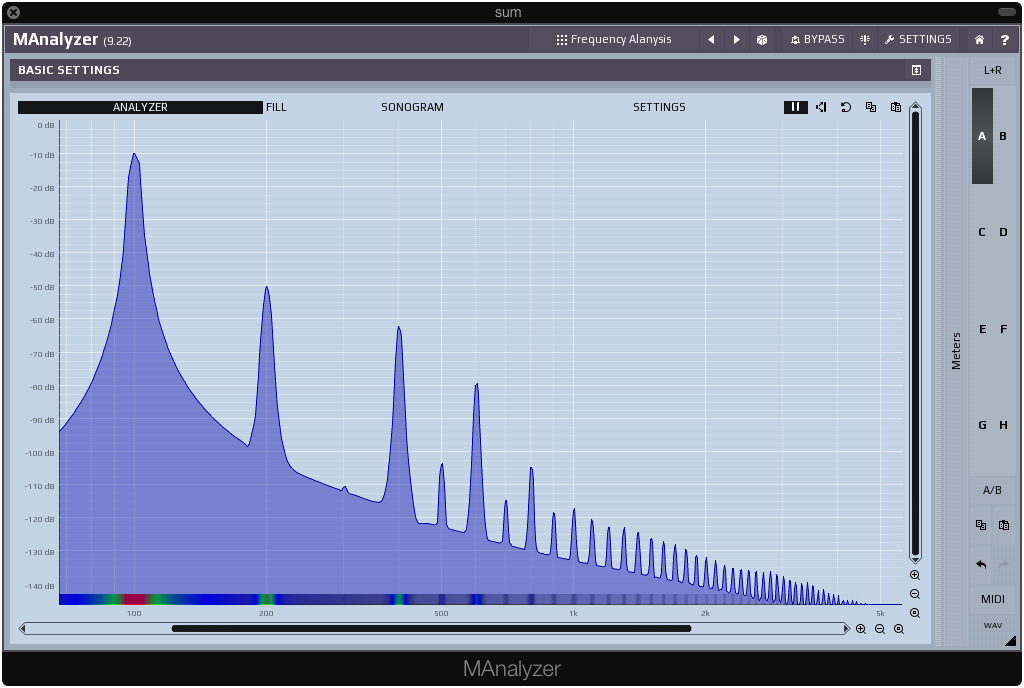Redo with the greyed redo arrow
The image size is (1024, 688).
(1004, 564)
